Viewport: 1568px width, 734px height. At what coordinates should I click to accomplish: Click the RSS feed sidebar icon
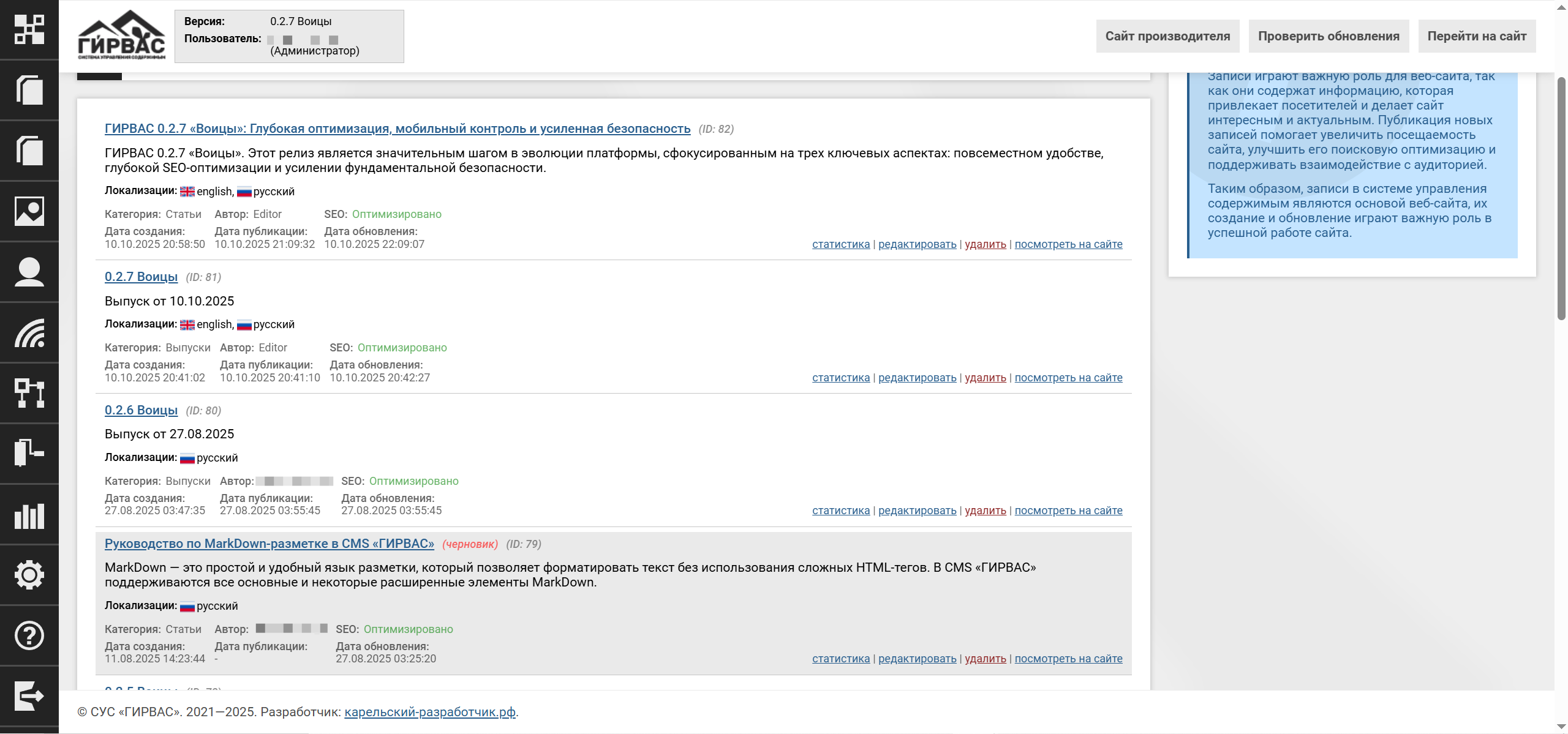29,332
